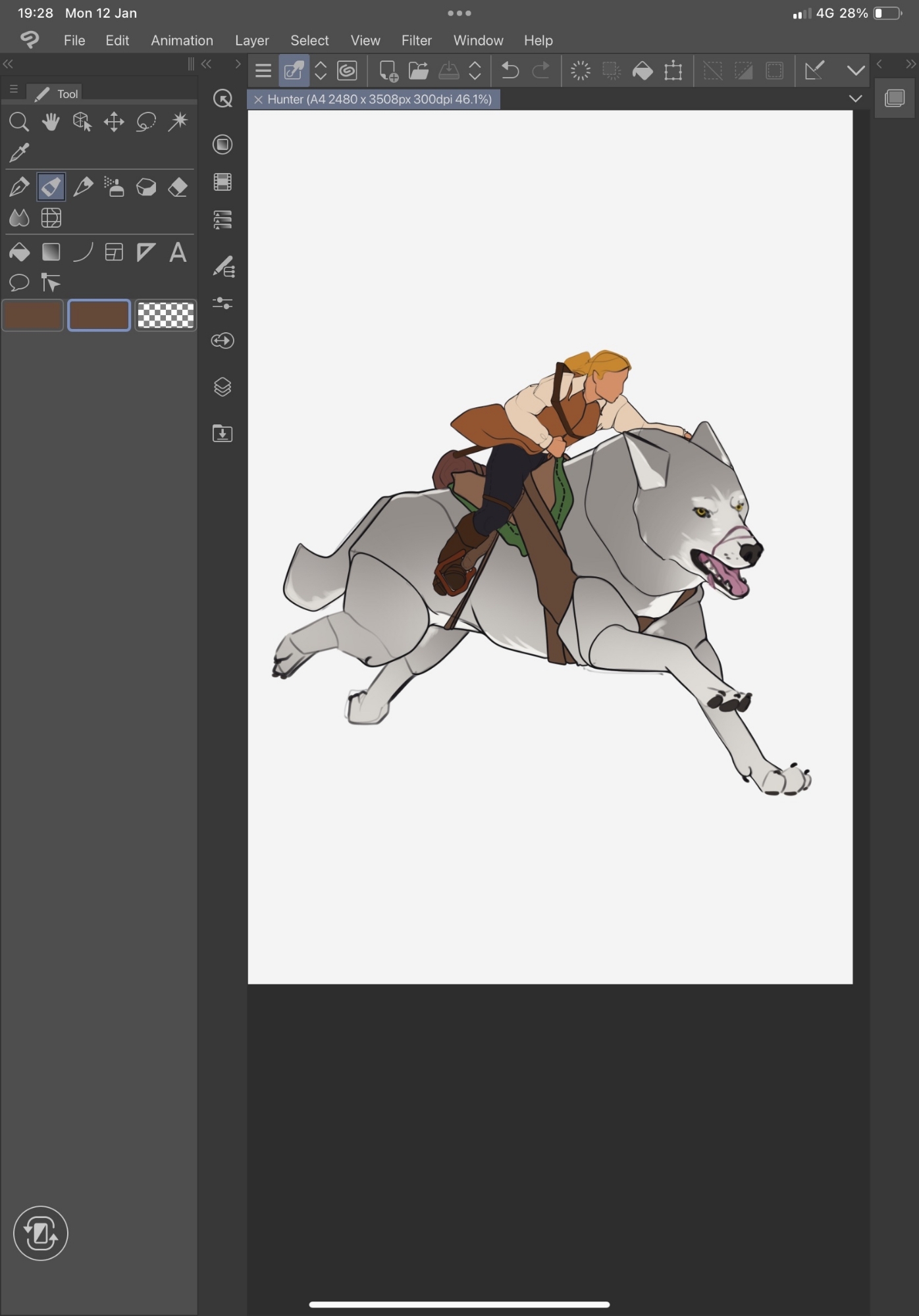Screen dimensions: 919x1316
Task: Click the Undo arrow in command bar
Action: [x=510, y=70]
